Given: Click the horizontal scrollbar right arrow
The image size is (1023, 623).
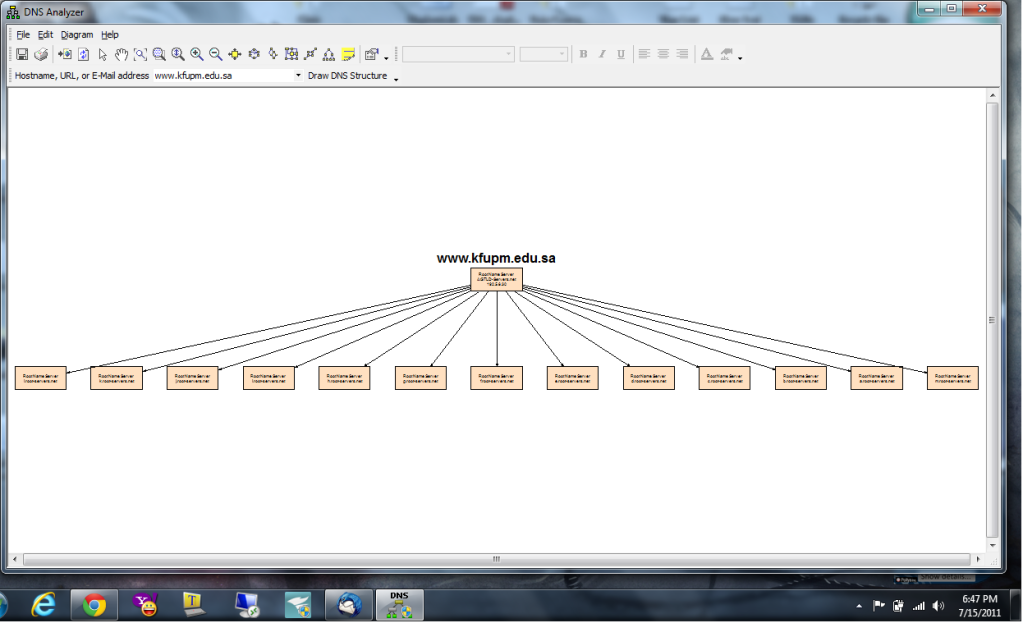Looking at the screenshot, I should click(978, 559).
